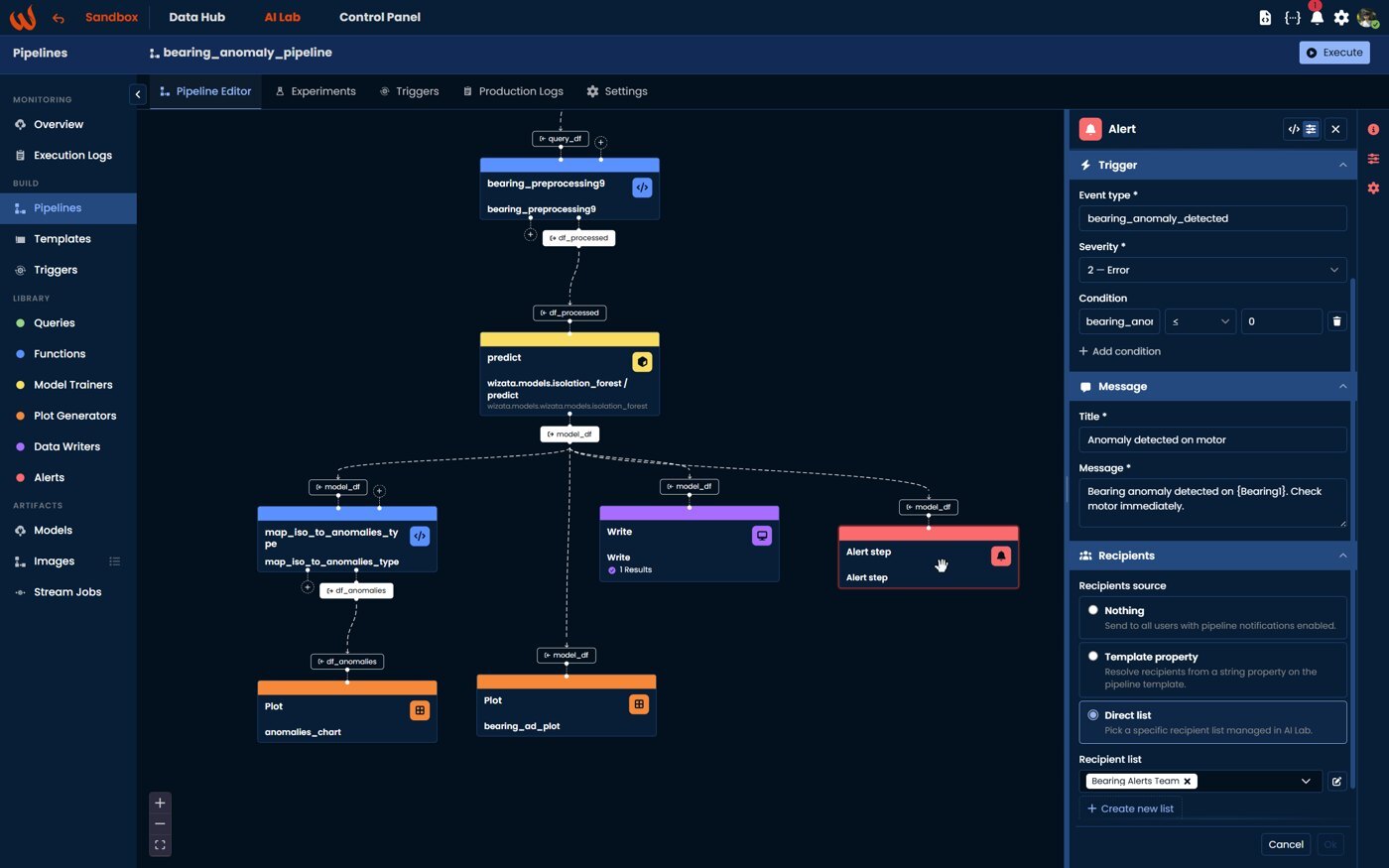
Task: Click the bell icon on Alert step node
Action: (1001, 556)
